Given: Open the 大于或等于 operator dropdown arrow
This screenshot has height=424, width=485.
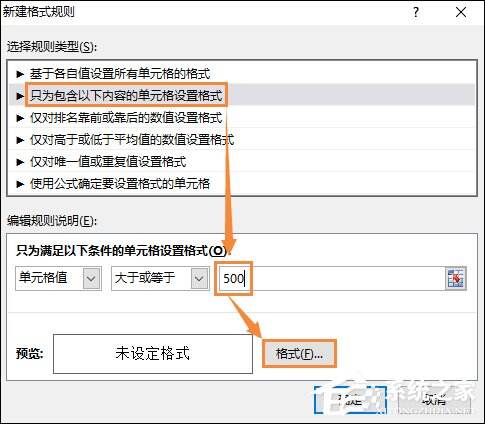Looking at the screenshot, I should click(x=199, y=278).
